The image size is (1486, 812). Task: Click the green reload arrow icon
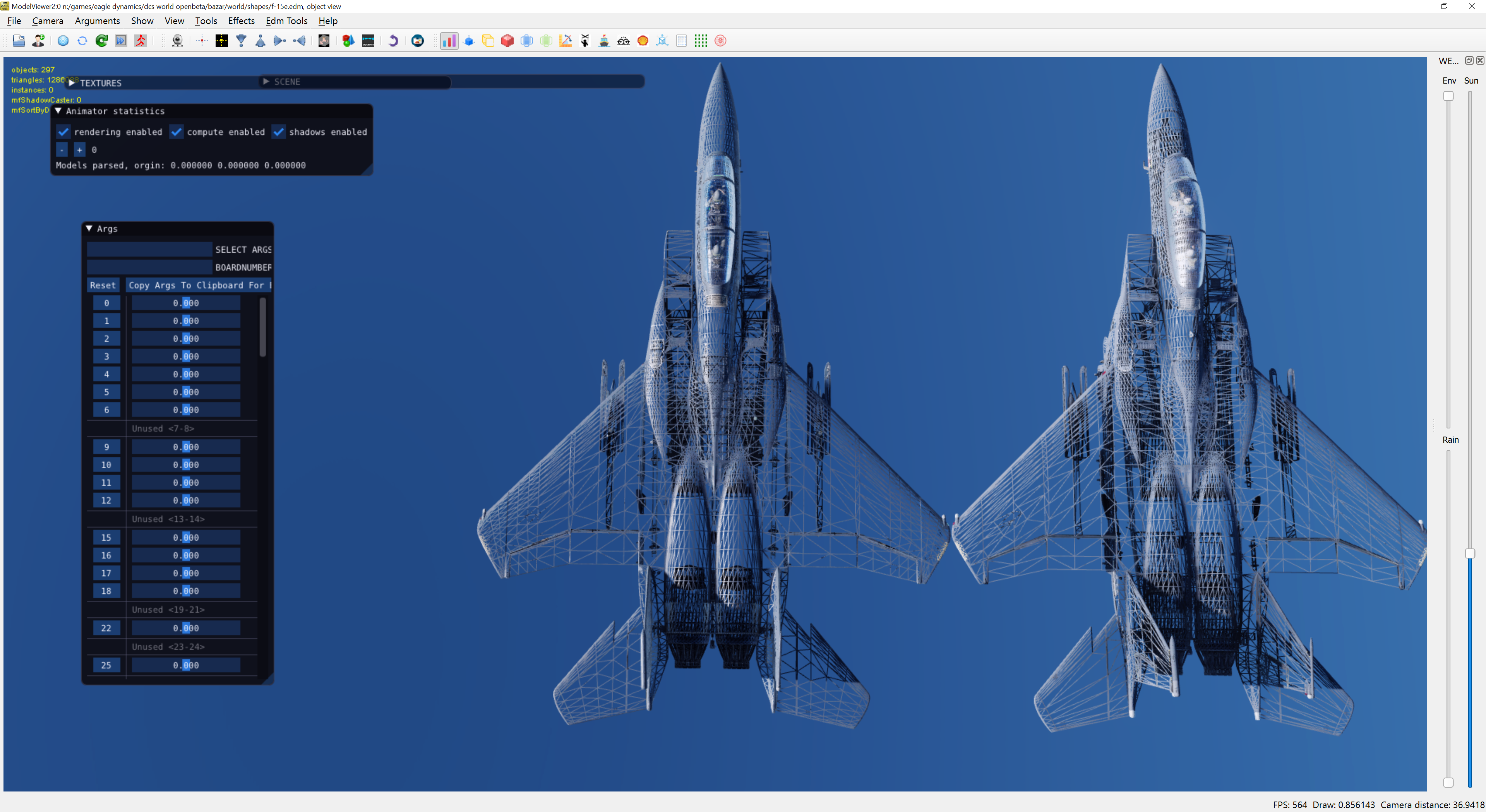102,41
